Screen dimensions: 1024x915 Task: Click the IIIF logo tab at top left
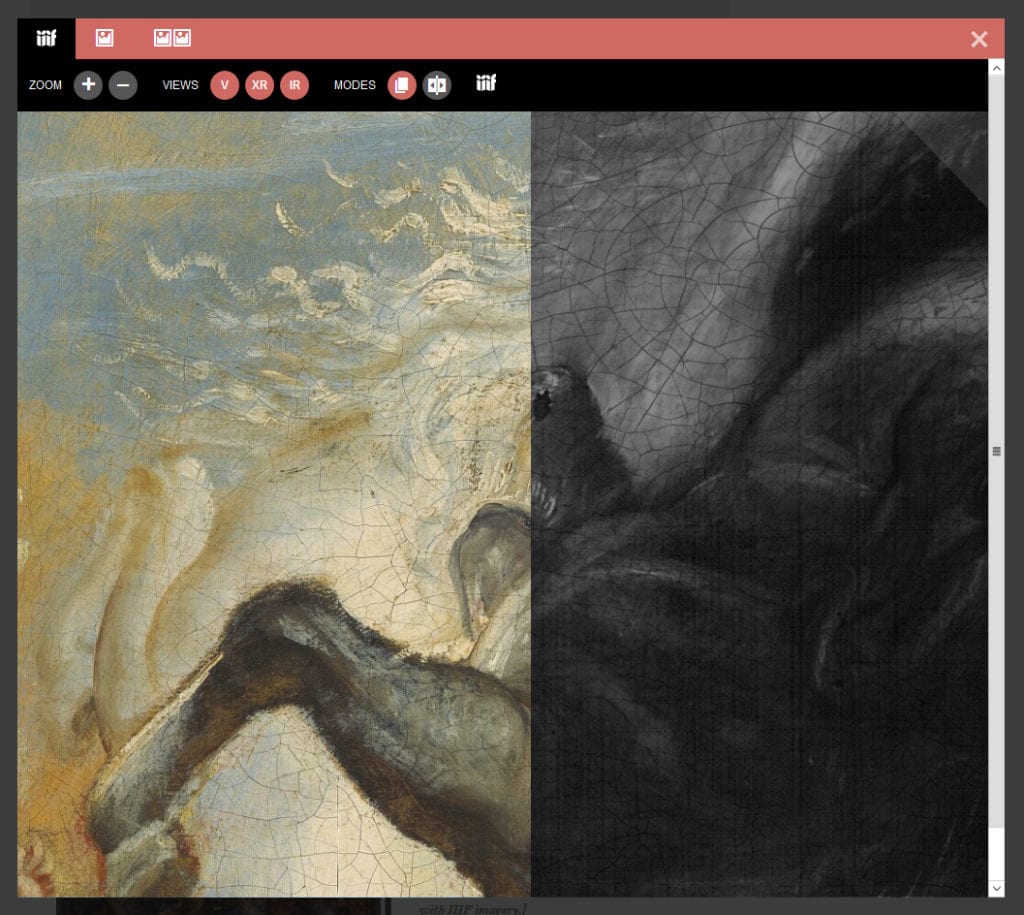(46, 37)
